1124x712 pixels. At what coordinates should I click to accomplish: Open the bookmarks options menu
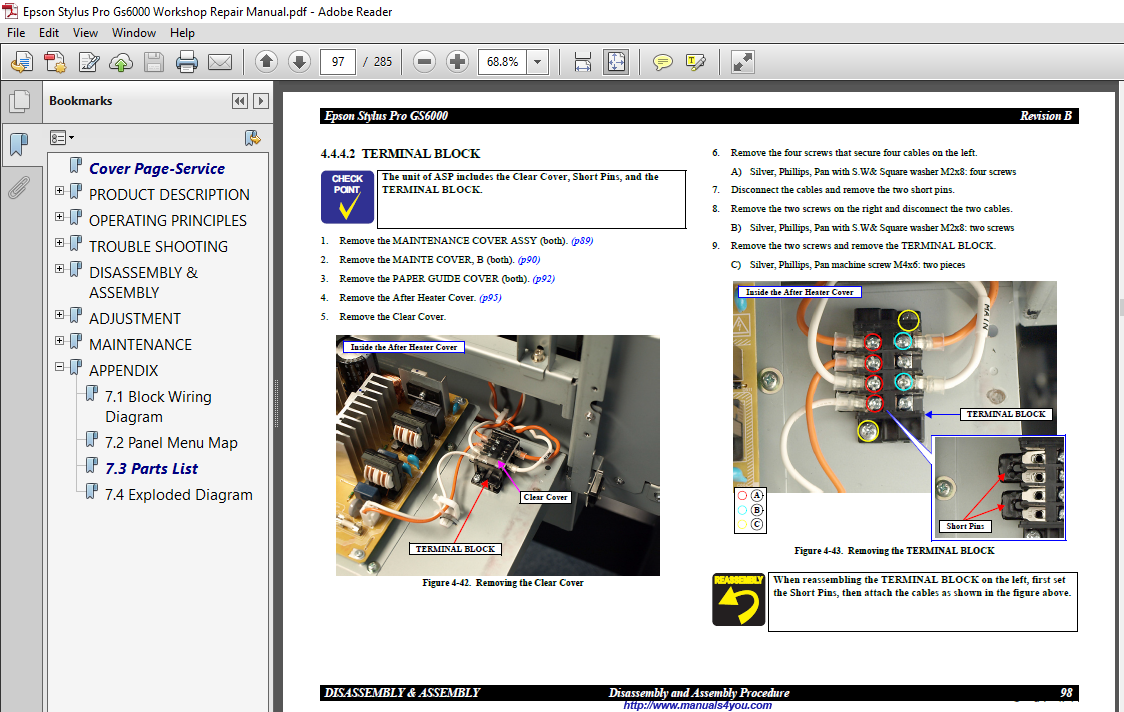[x=62, y=138]
